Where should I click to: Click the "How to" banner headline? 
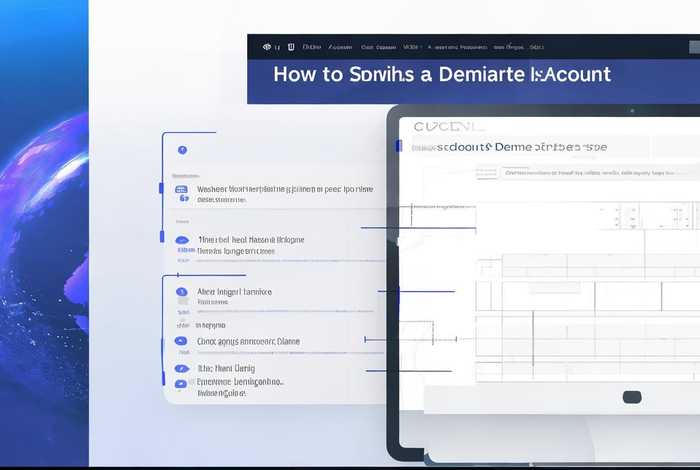point(441,75)
